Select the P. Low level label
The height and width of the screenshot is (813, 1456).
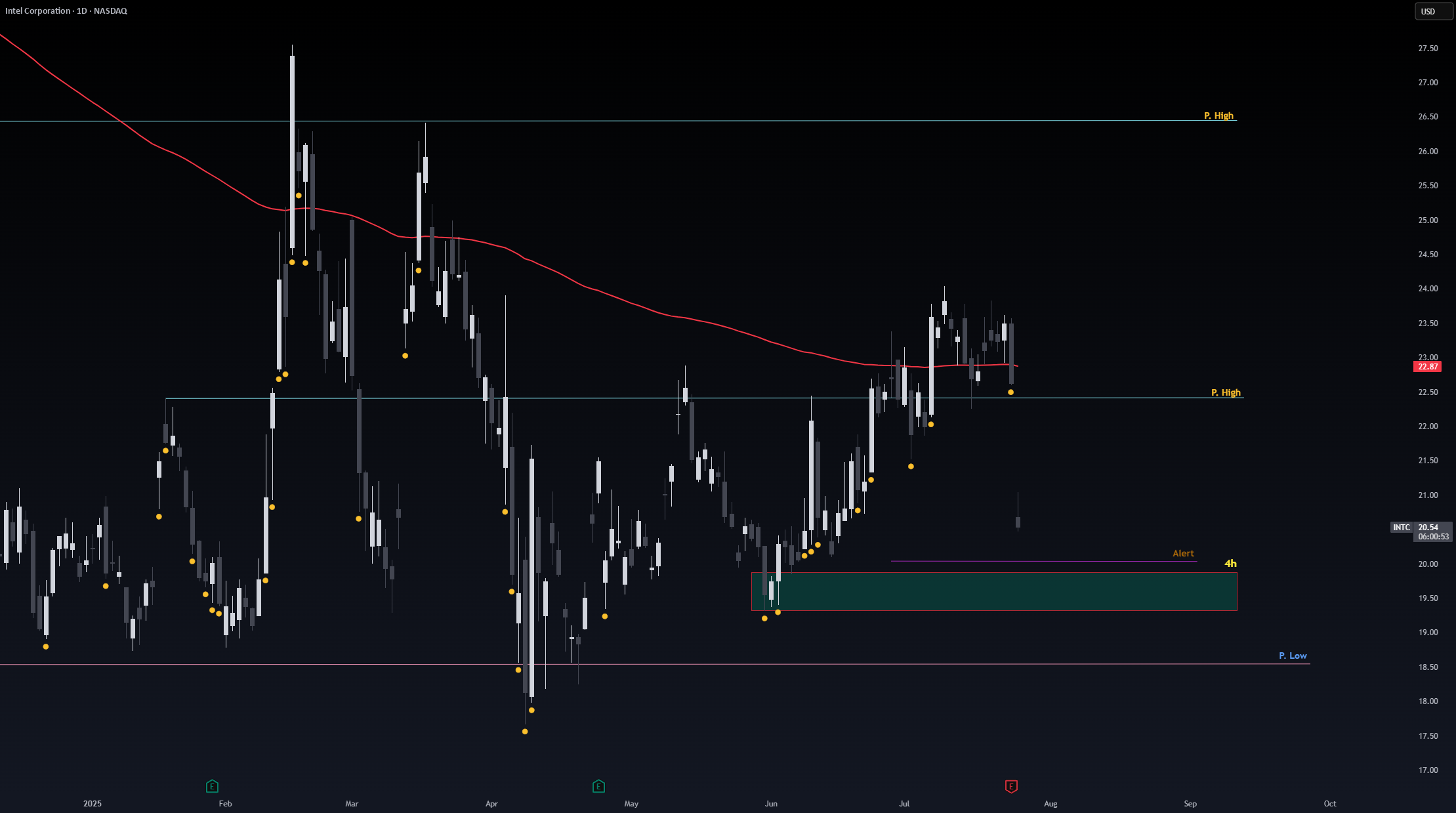(x=1293, y=656)
